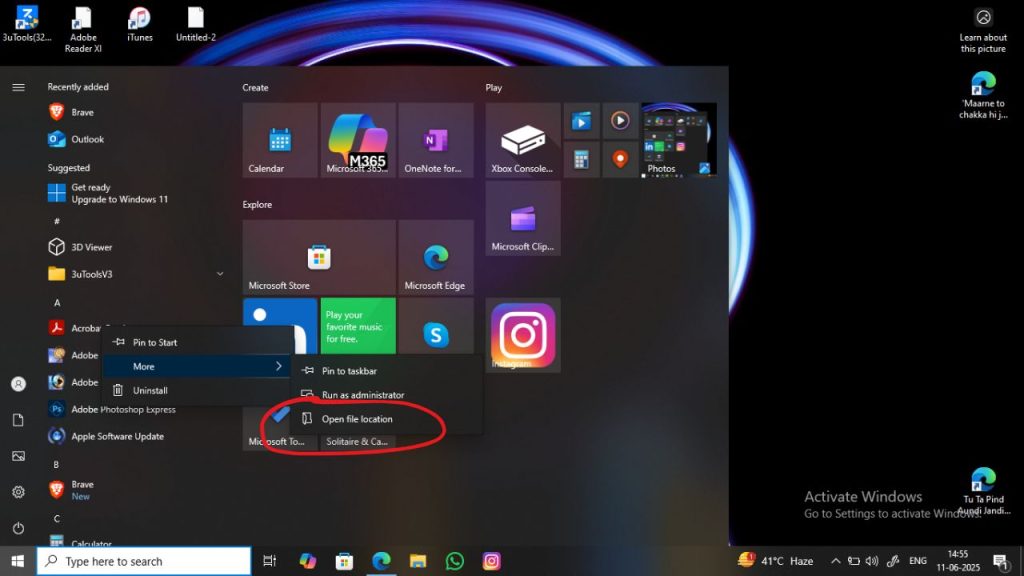
Task: Open the Tu Ta Pind Edge shortcut
Action: [983, 491]
